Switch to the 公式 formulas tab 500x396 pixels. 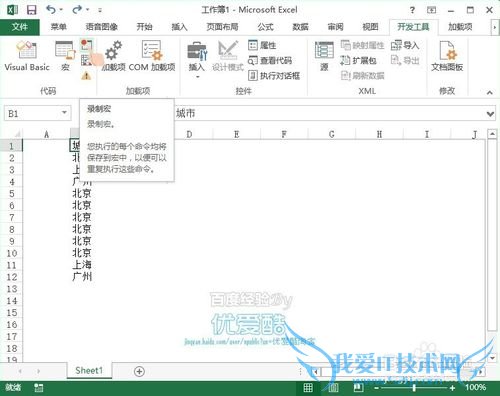(x=265, y=27)
